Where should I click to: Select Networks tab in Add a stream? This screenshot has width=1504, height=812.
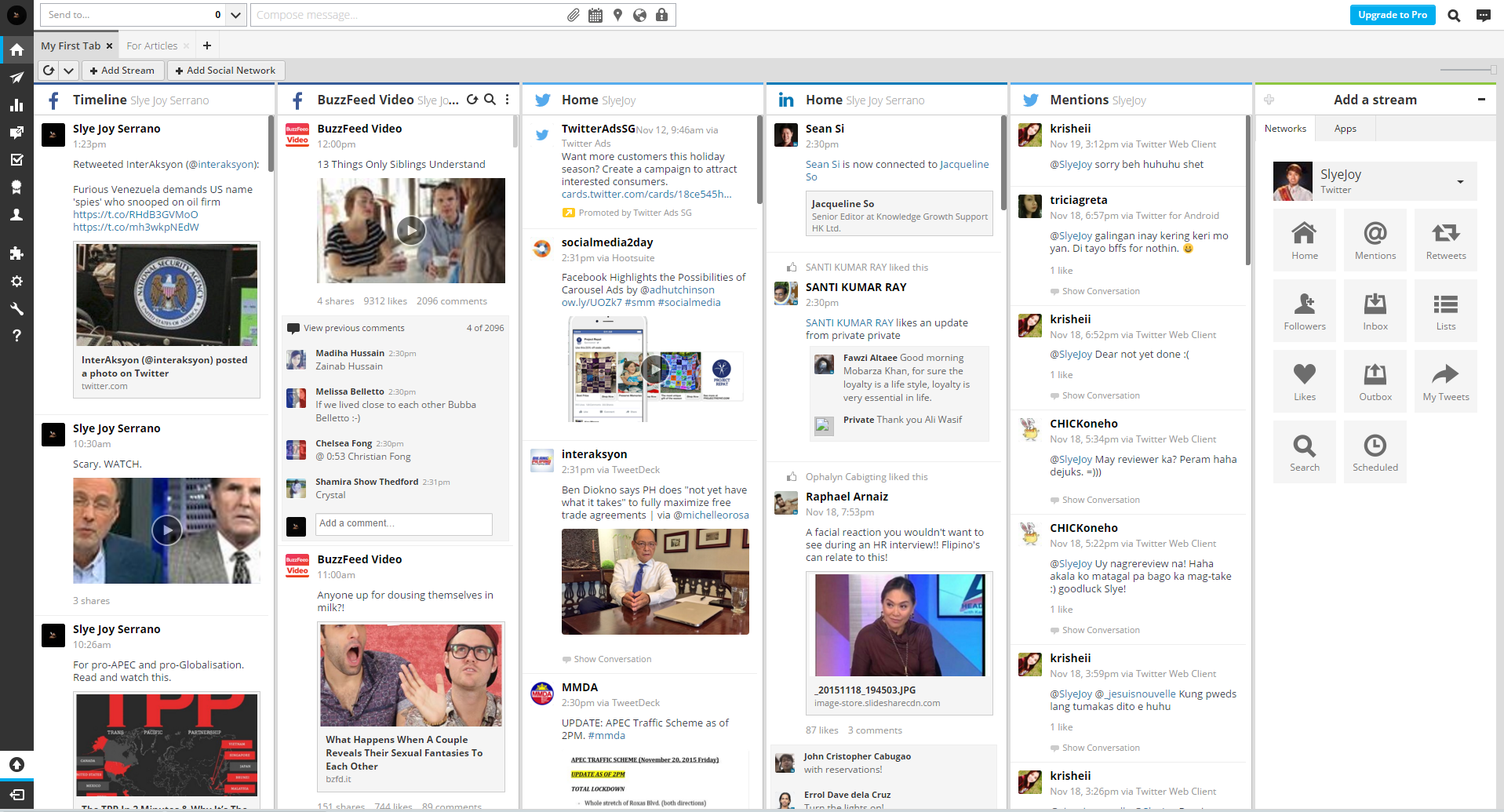click(1285, 129)
